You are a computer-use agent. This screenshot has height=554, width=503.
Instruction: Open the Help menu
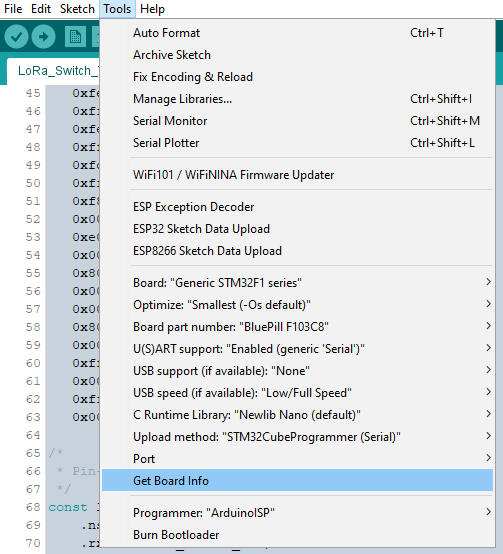152,9
